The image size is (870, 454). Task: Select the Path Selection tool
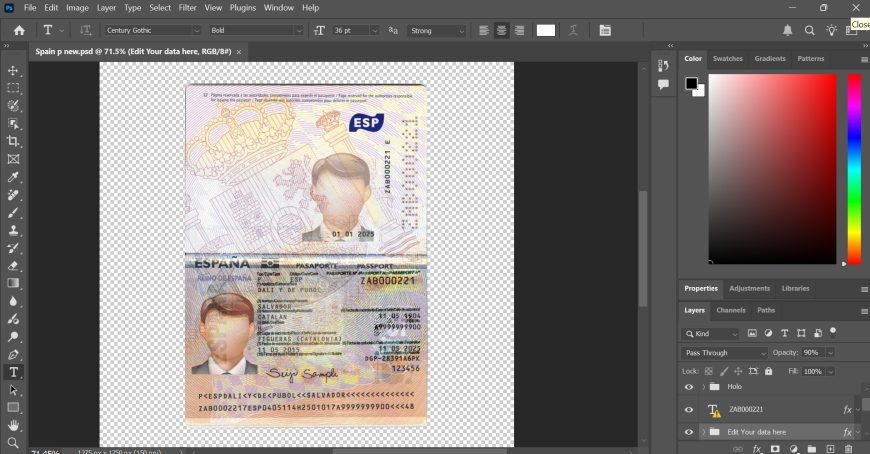[13, 390]
